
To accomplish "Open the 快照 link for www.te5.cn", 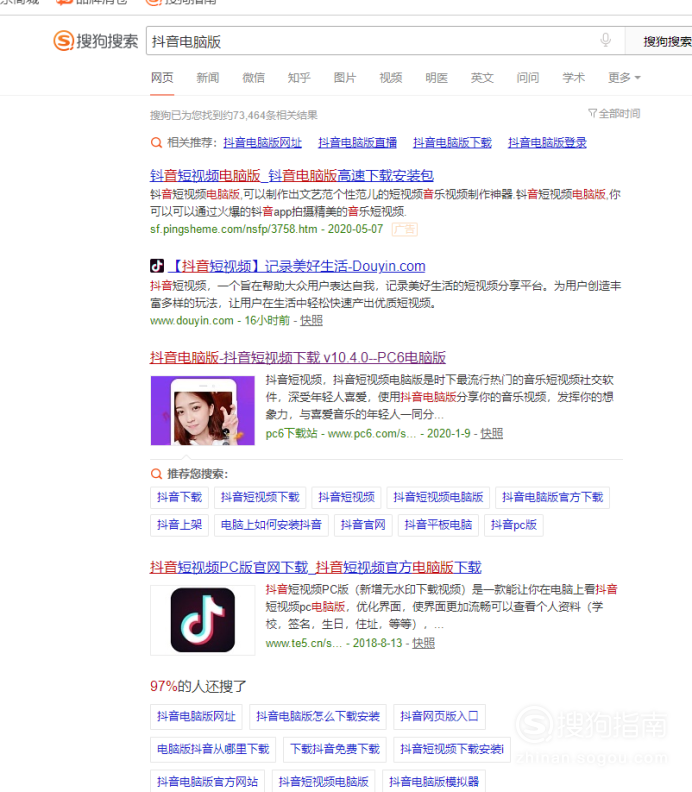I will (x=423, y=644).
